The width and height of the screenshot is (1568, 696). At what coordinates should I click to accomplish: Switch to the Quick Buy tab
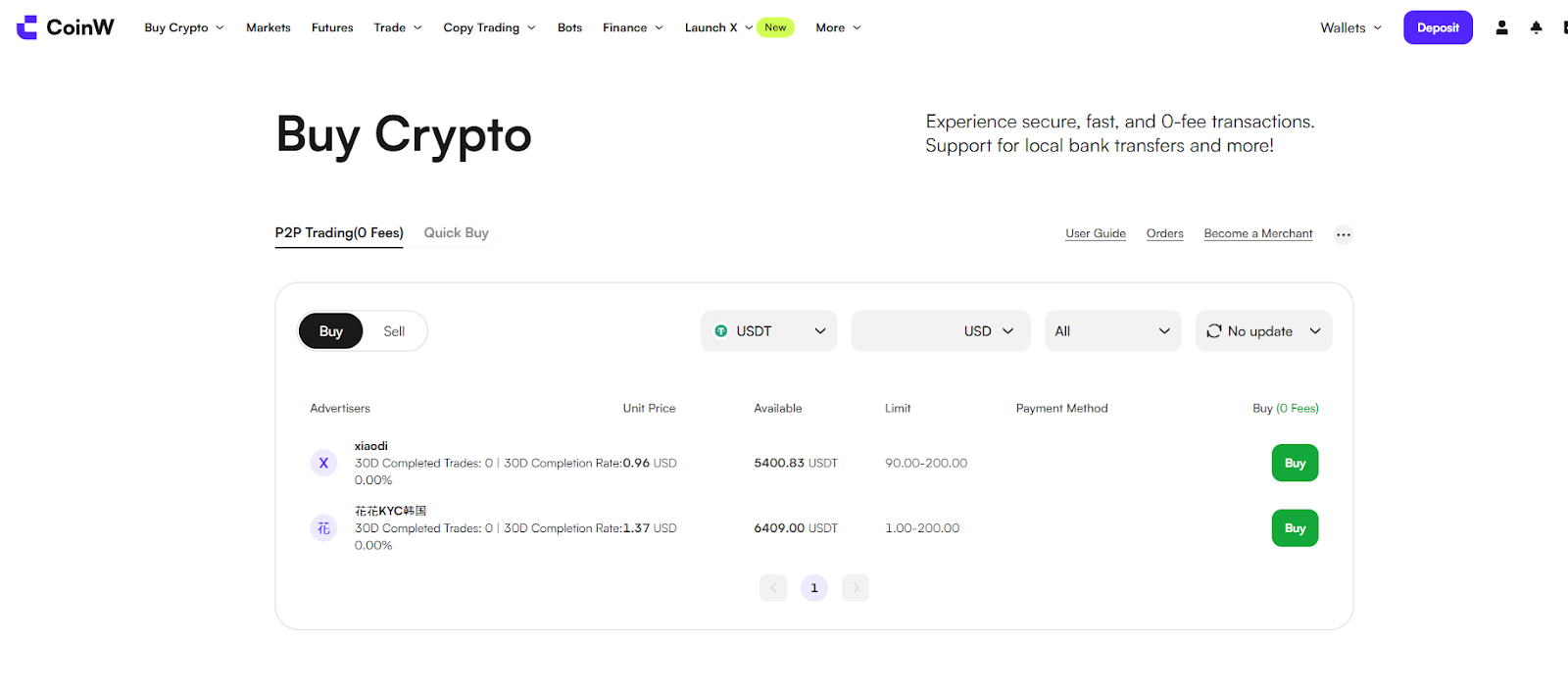pyautogui.click(x=456, y=233)
